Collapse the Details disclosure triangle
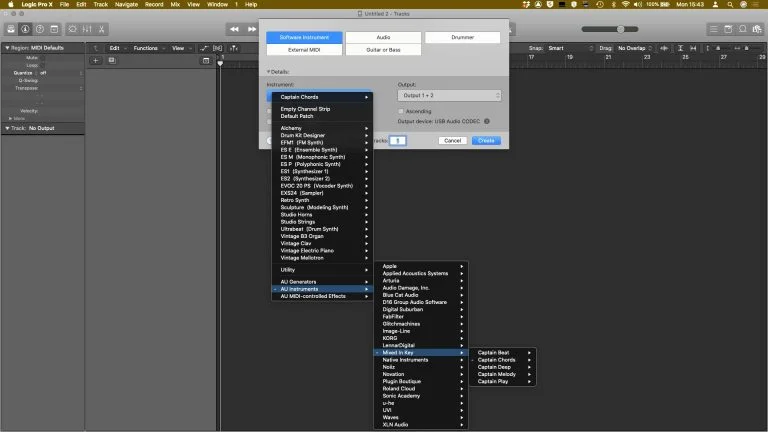 pos(268,72)
